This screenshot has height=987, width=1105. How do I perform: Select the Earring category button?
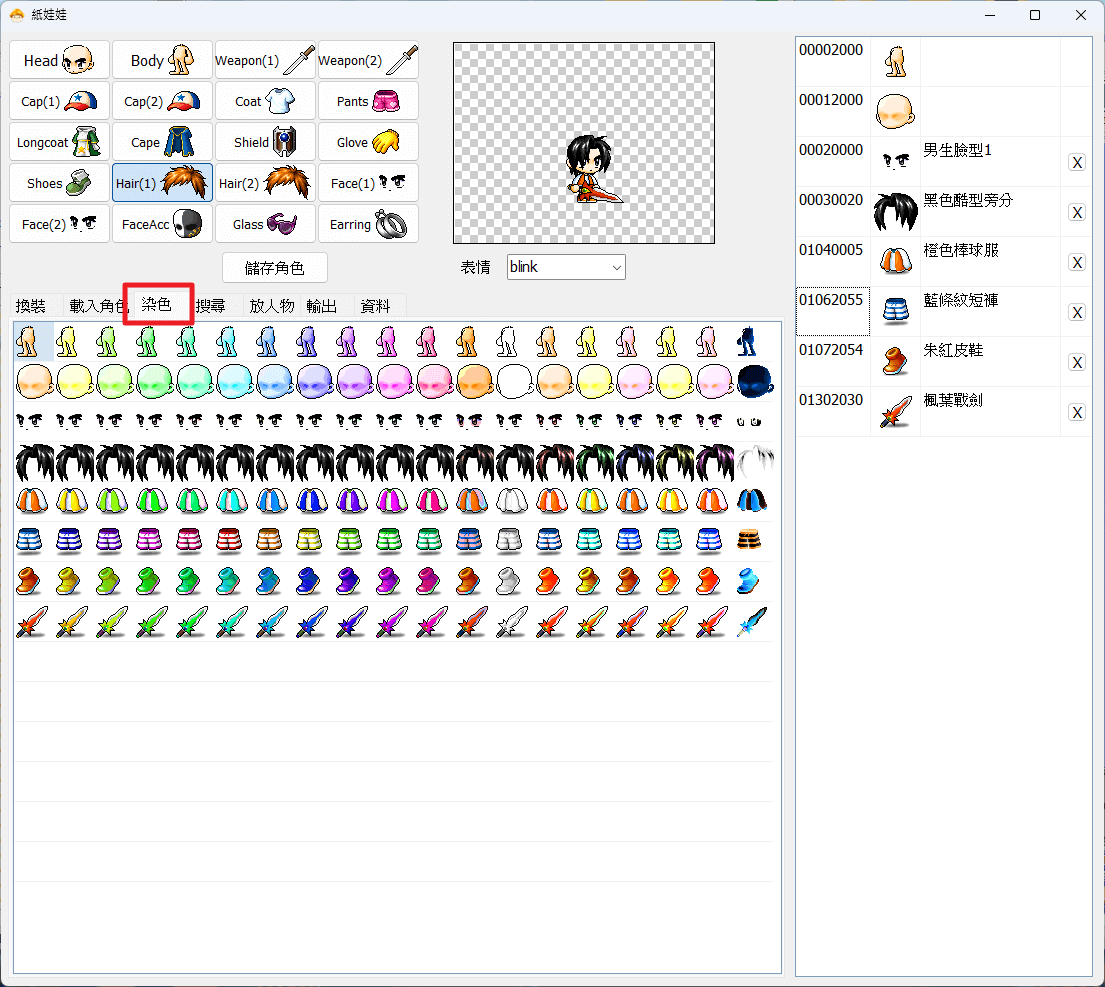[x=368, y=224]
